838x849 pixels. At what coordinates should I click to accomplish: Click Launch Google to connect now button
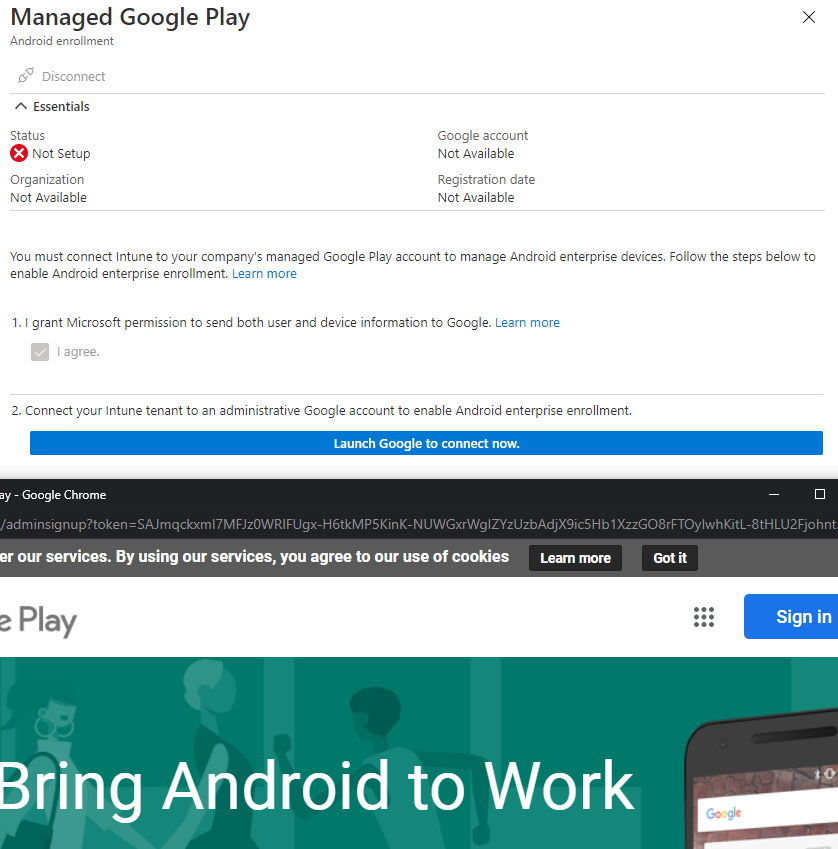427,443
